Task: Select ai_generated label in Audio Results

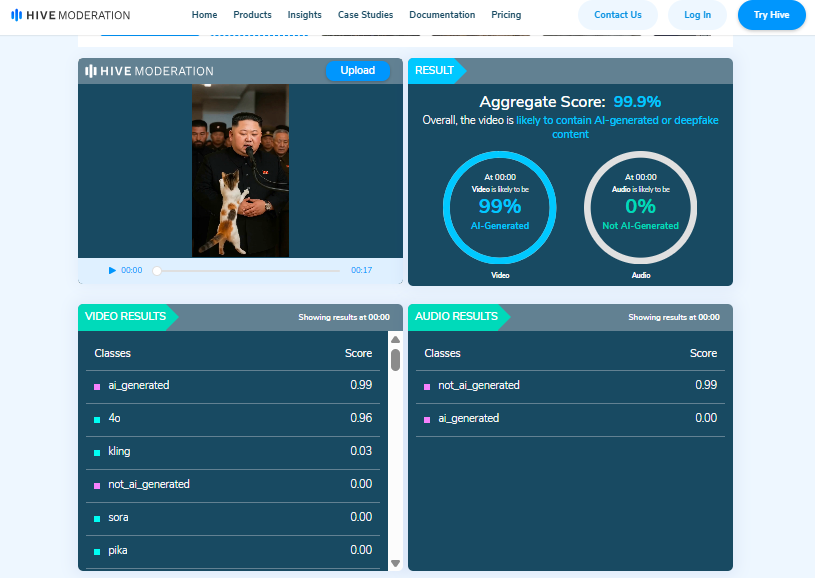Action: tap(468, 418)
